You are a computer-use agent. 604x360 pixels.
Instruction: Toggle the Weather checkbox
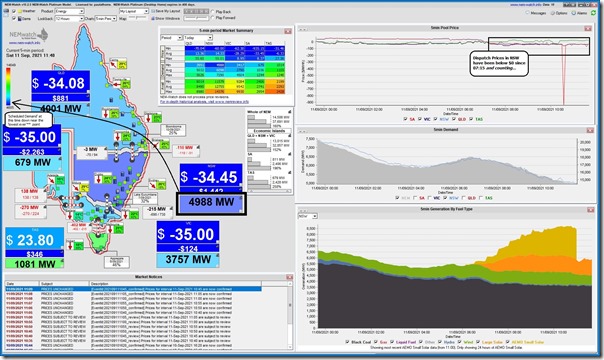tap(14, 11)
